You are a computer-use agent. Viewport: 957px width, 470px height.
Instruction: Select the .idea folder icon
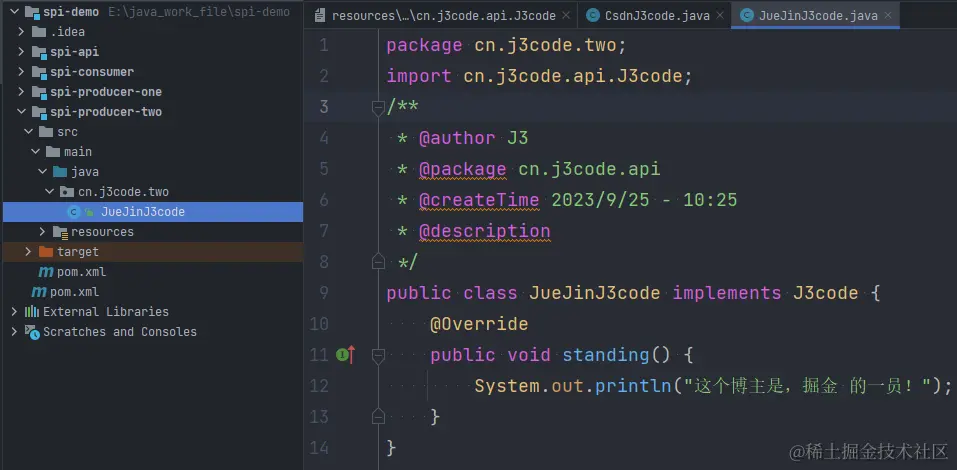(38, 32)
